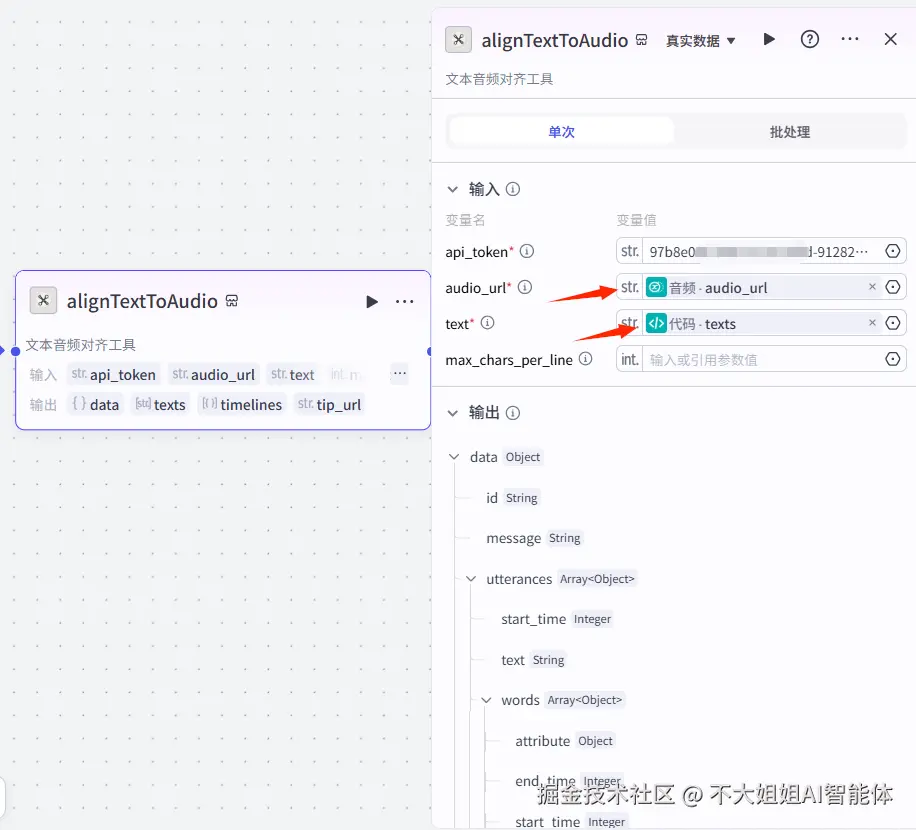Click the texts output chip on node
Screen dimensions: 916x830
coord(160,405)
